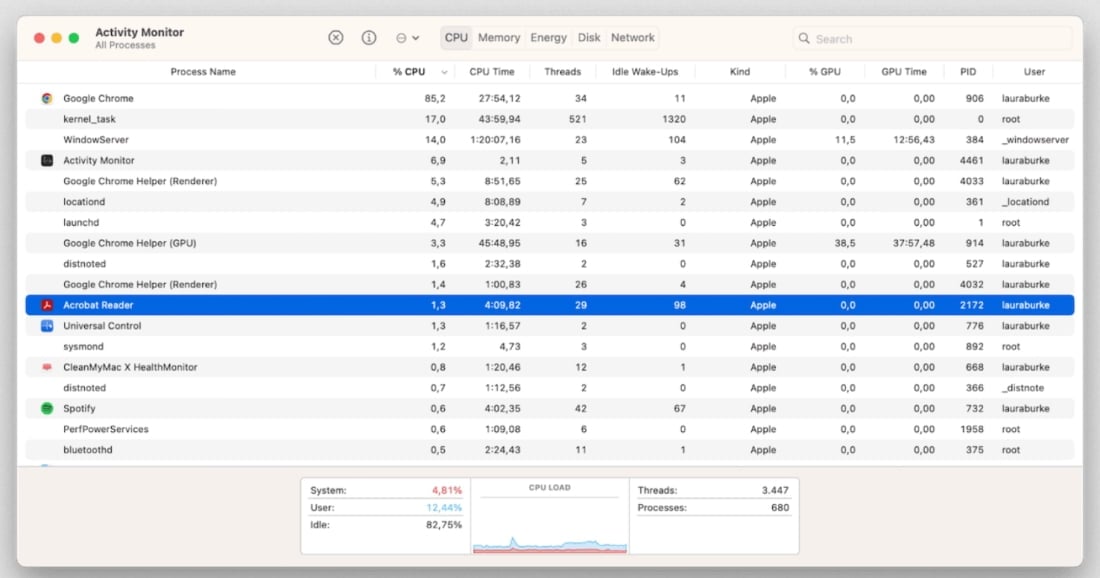Toggle sort order on % CPU column
The image size is (1100, 578).
(x=409, y=72)
